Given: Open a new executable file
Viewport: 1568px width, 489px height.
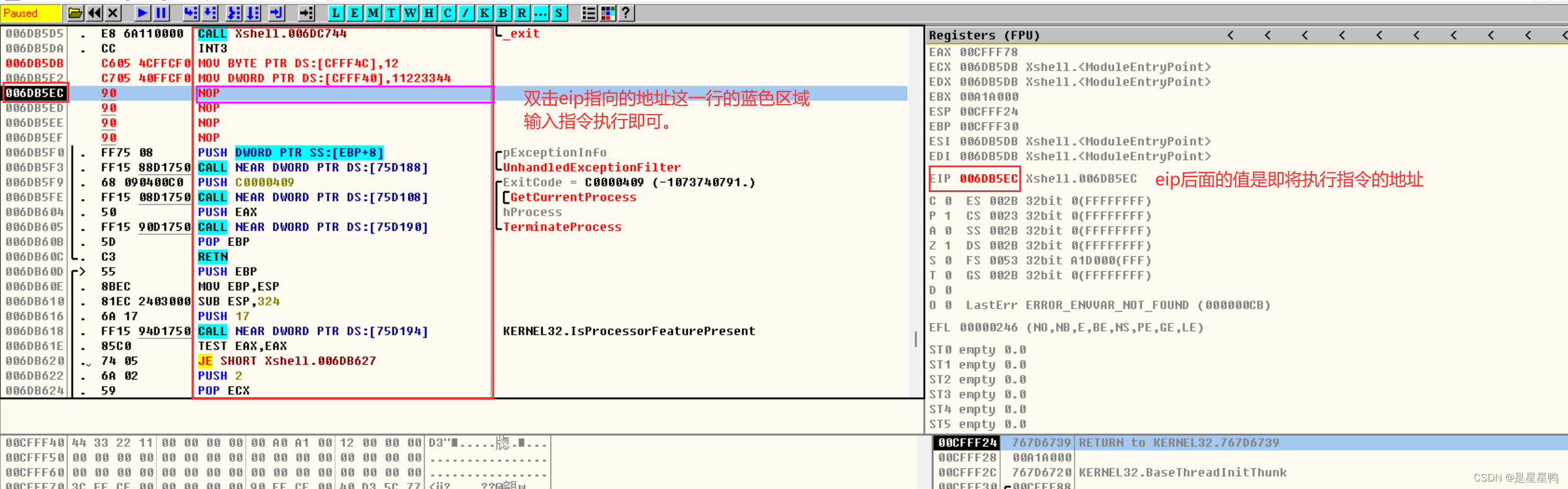Looking at the screenshot, I should coord(76,13).
